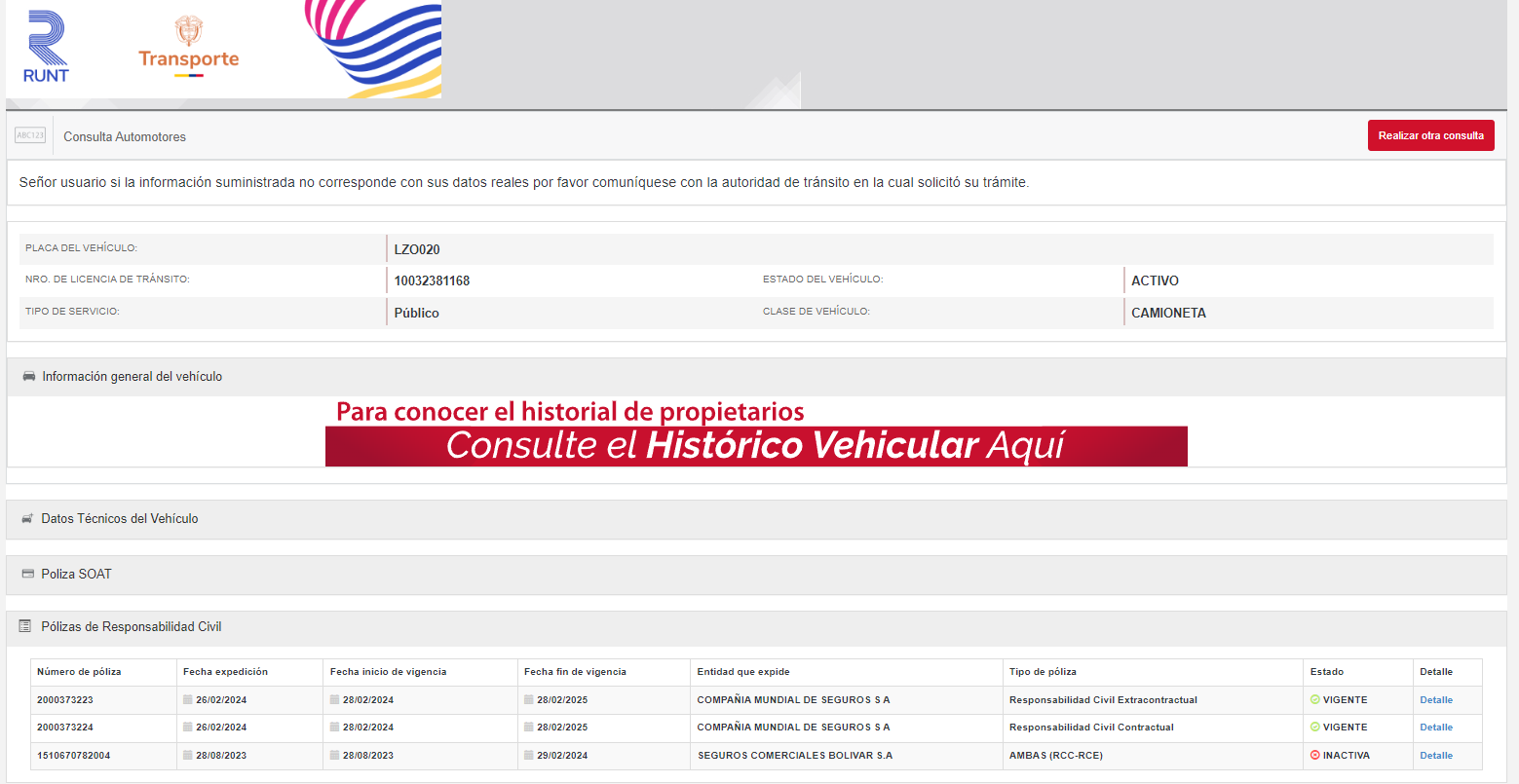Click the icon beside Datos Técnicos del Vehículo
This screenshot has width=1519, height=784.
point(27,518)
